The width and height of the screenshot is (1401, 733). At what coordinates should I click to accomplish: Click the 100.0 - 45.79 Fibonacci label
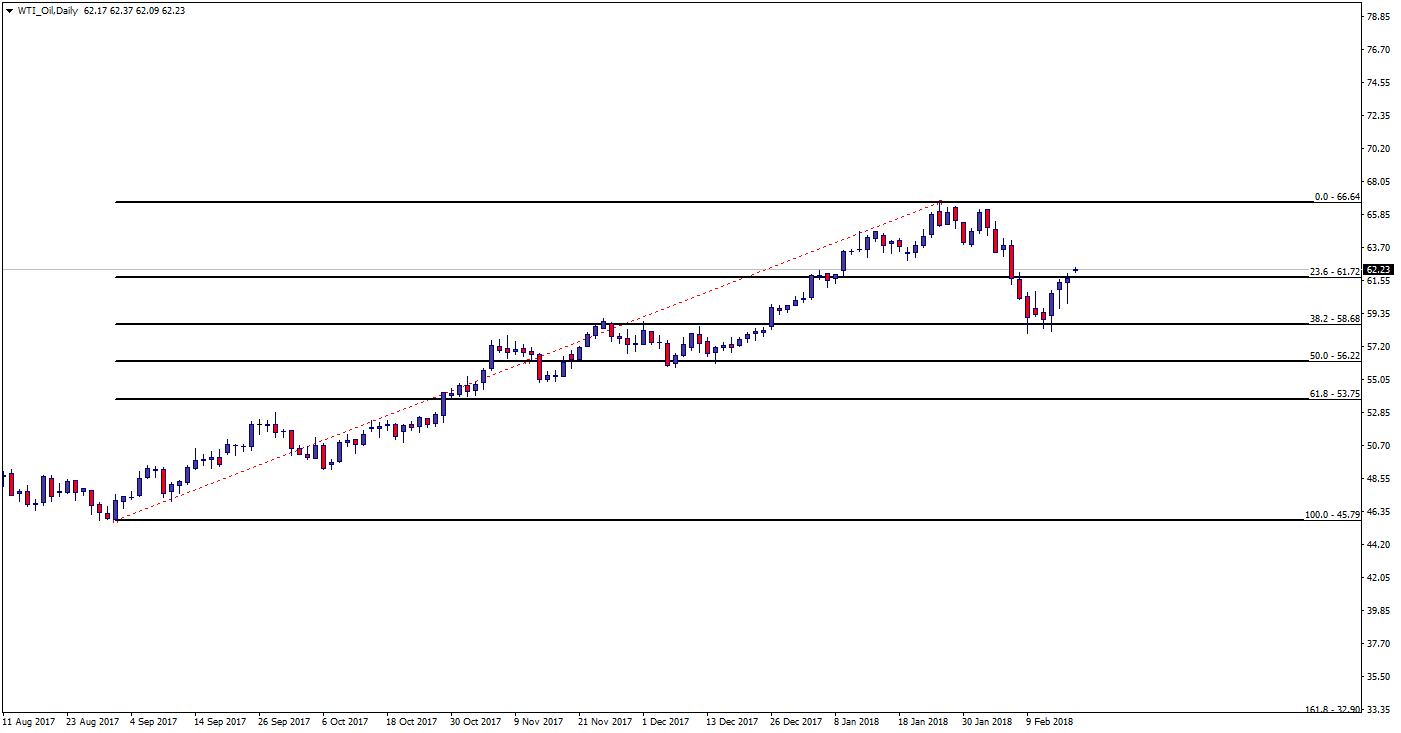click(1332, 515)
